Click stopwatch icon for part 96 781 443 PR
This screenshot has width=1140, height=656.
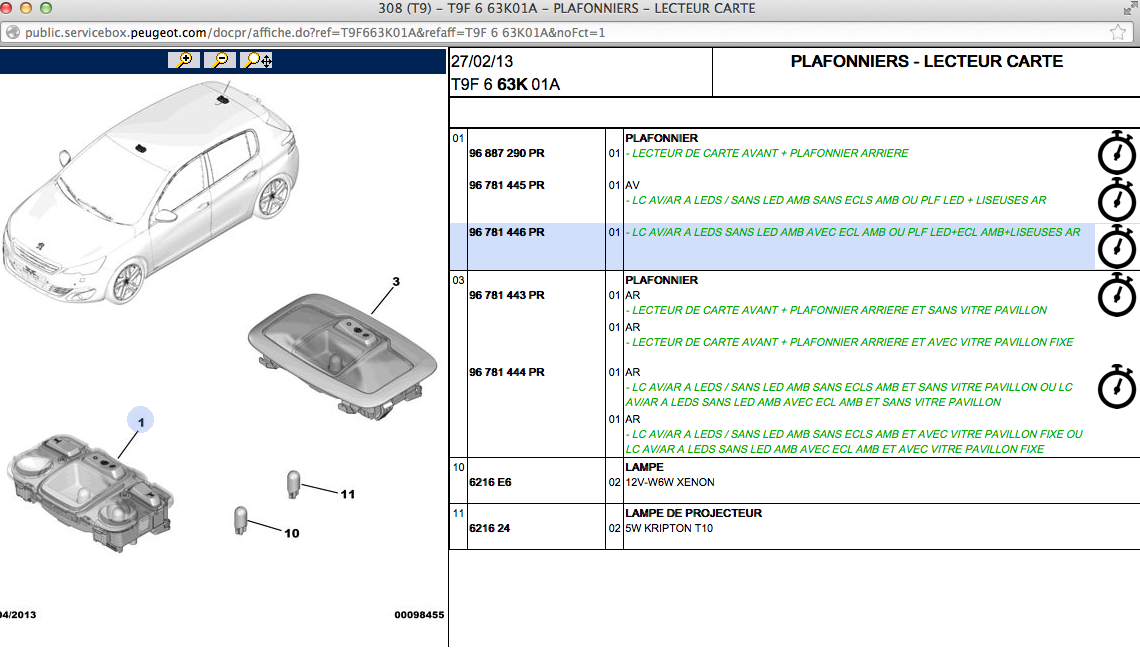[x=1117, y=294]
